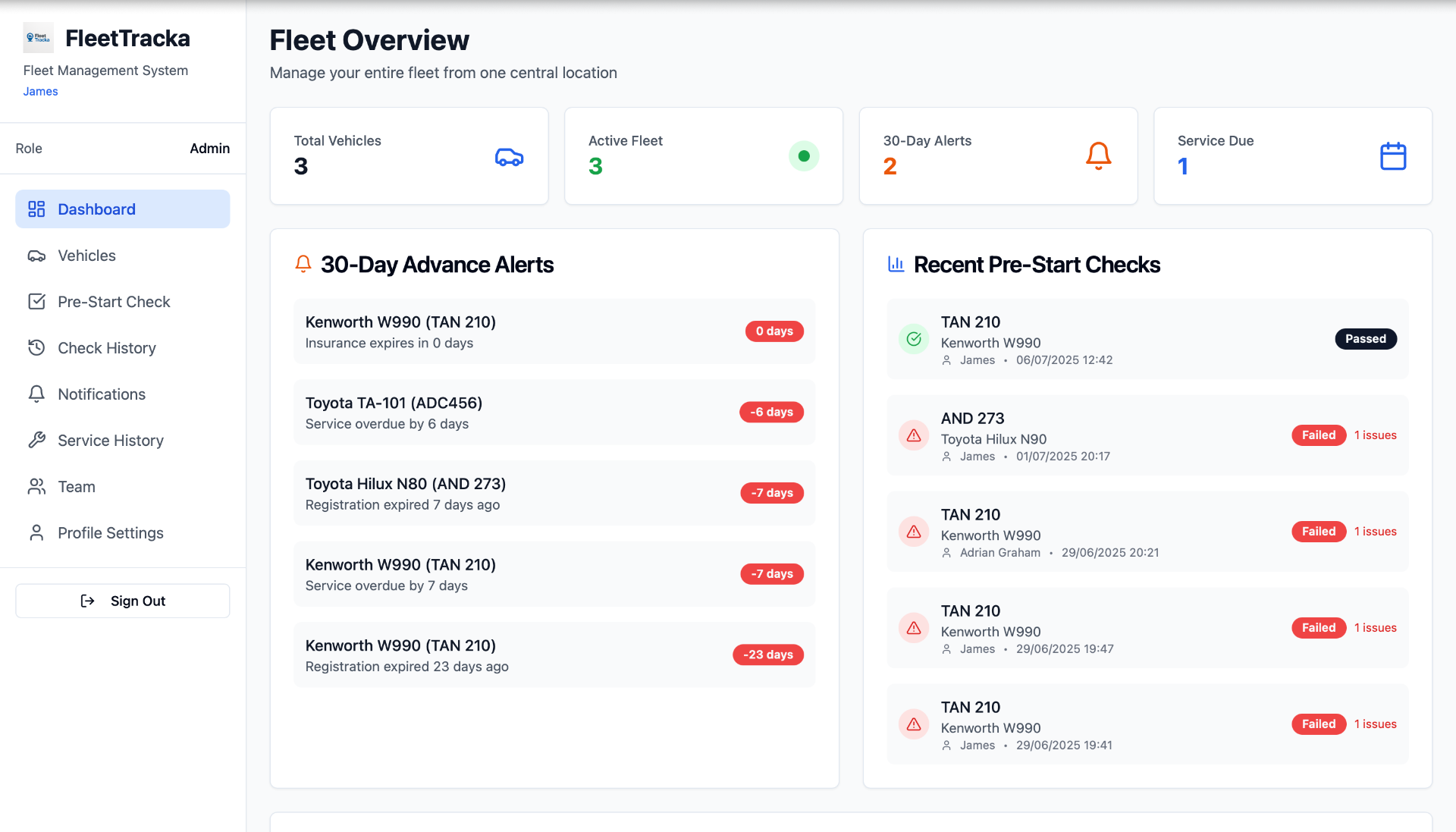
Task: Click the calendar icon in Service Due card
Action: (x=1392, y=156)
